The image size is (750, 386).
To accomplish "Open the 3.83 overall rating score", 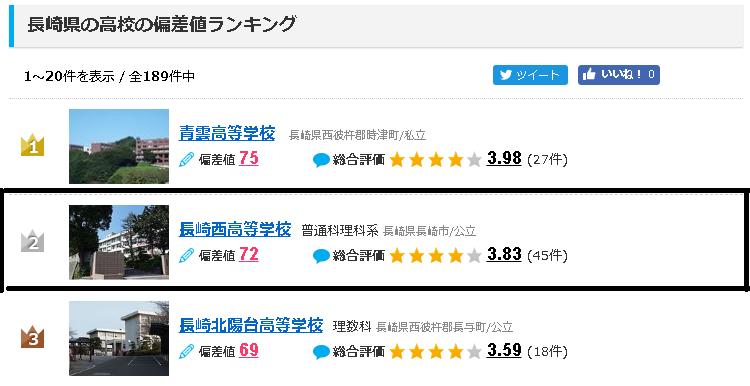I will click(504, 254).
